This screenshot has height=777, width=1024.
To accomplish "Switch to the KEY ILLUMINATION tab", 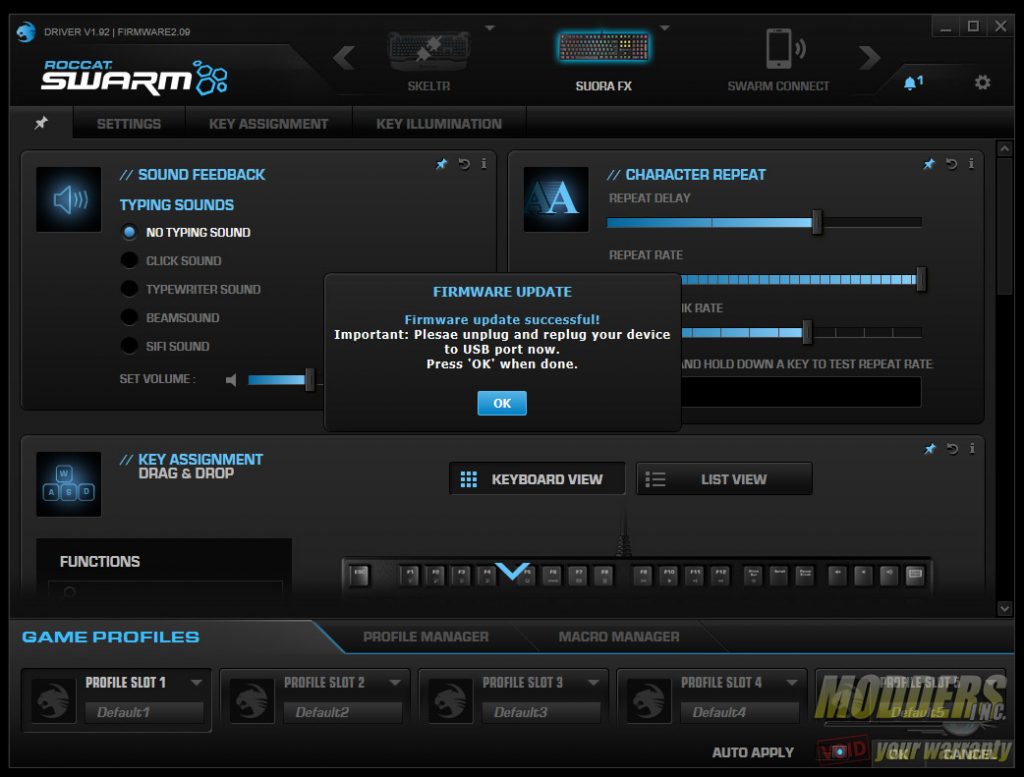I will tap(439, 123).
